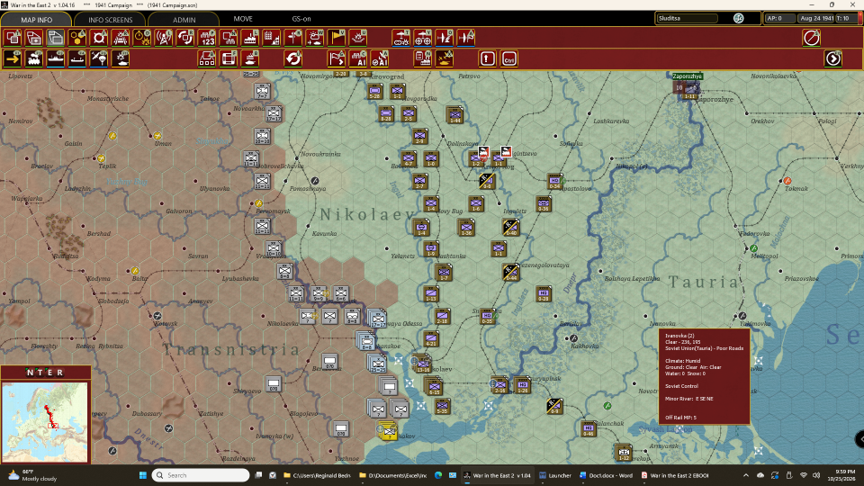Click the AP: 0 admin points display
This screenshot has height=486, width=864.
(x=779, y=18)
